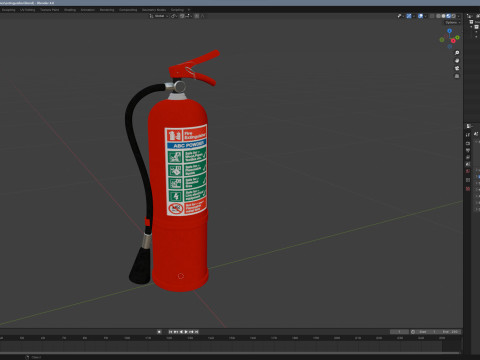Screen dimensions: 480x360
Task: Open the Options dropdown in viewport
Action: point(453,23)
